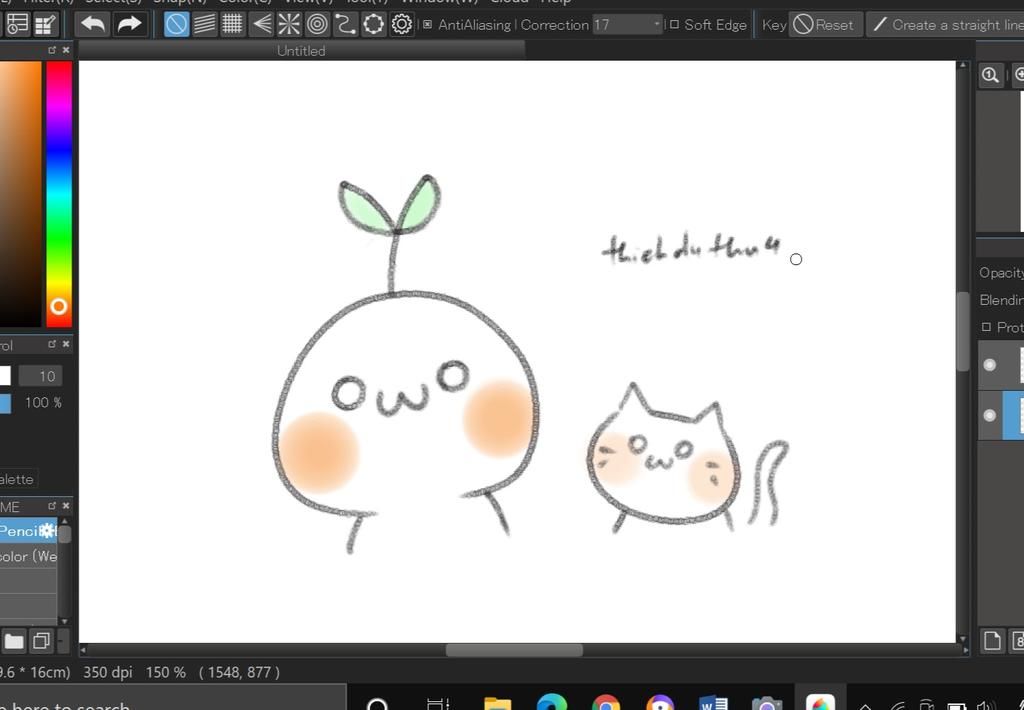Toggle visibility of the upper layer
This screenshot has height=710, width=1024.
pyautogui.click(x=989, y=364)
